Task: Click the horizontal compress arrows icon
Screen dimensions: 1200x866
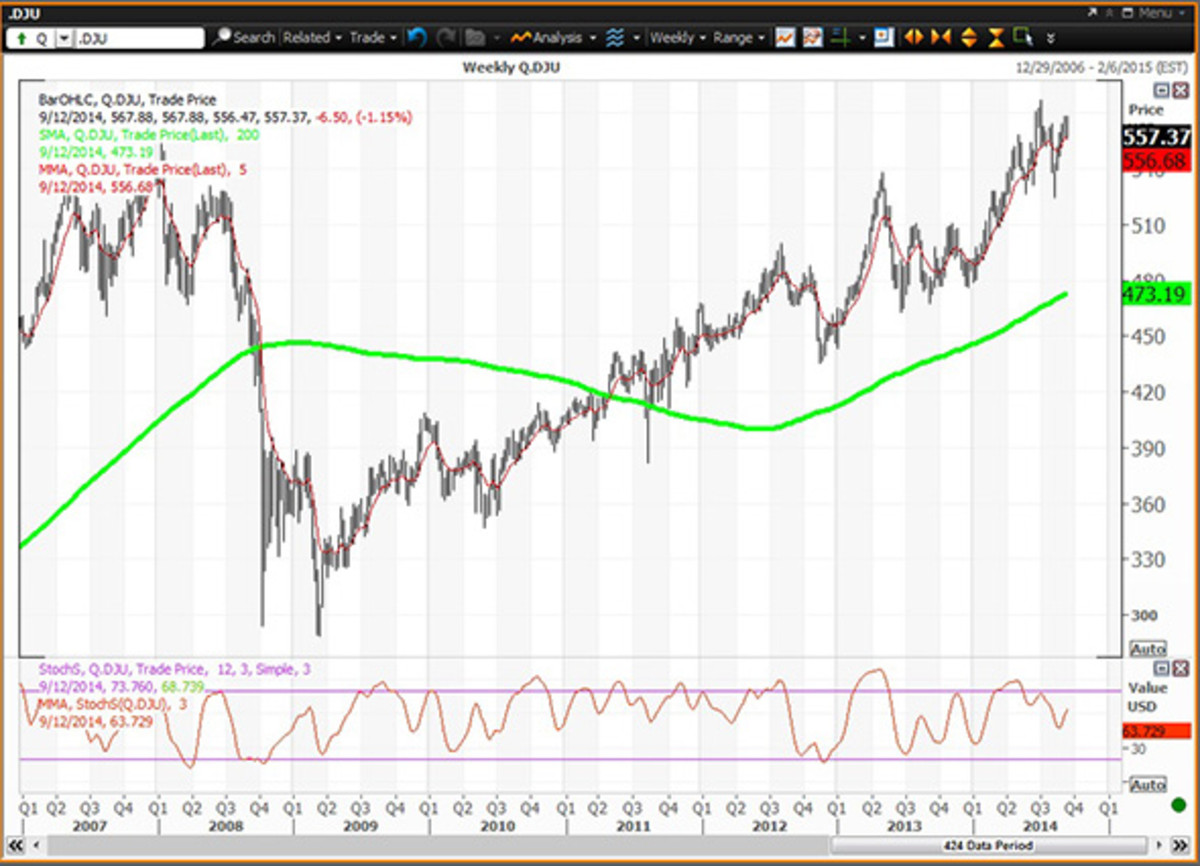Action: (940, 38)
